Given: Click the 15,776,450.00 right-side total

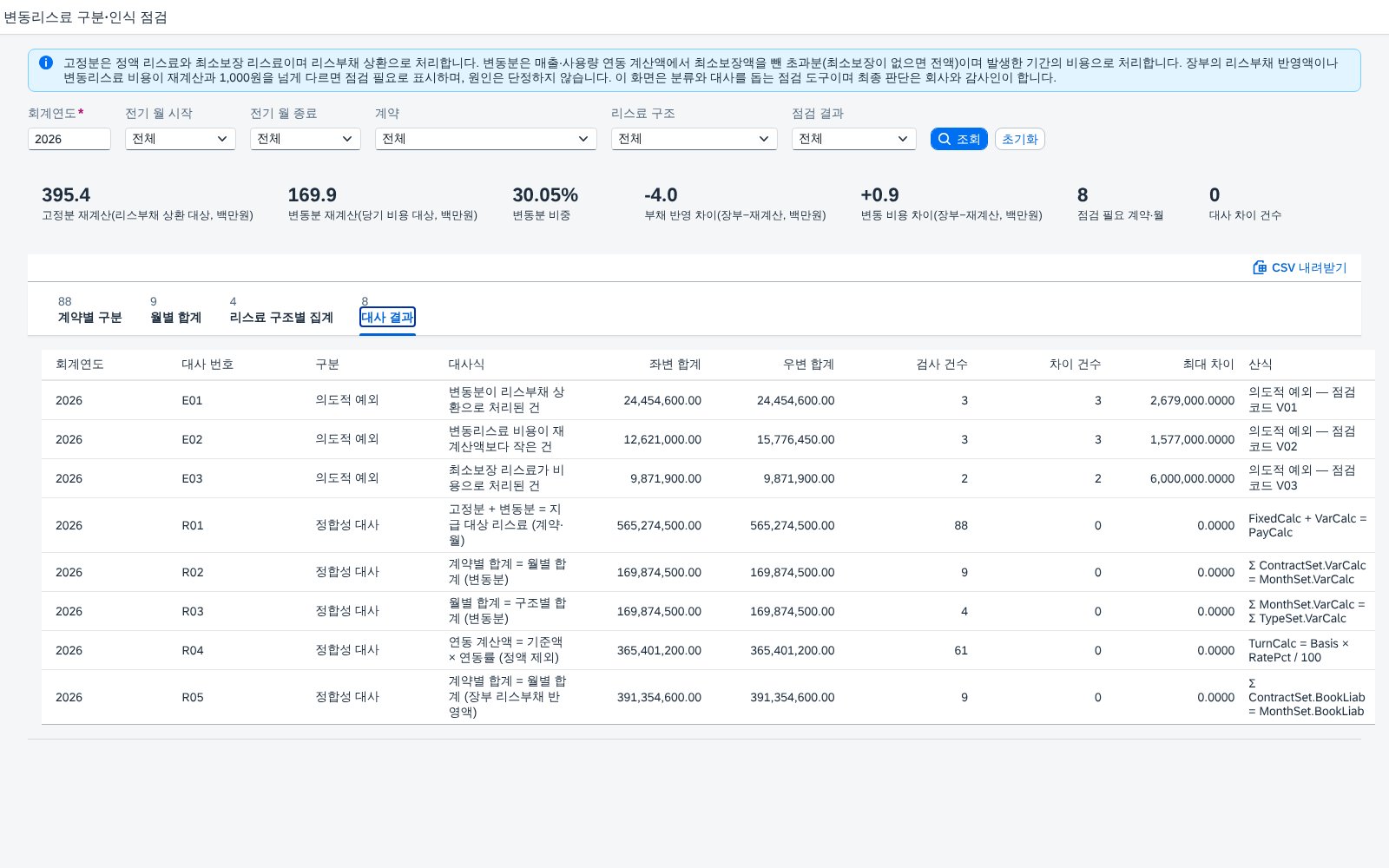Looking at the screenshot, I should [795, 439].
